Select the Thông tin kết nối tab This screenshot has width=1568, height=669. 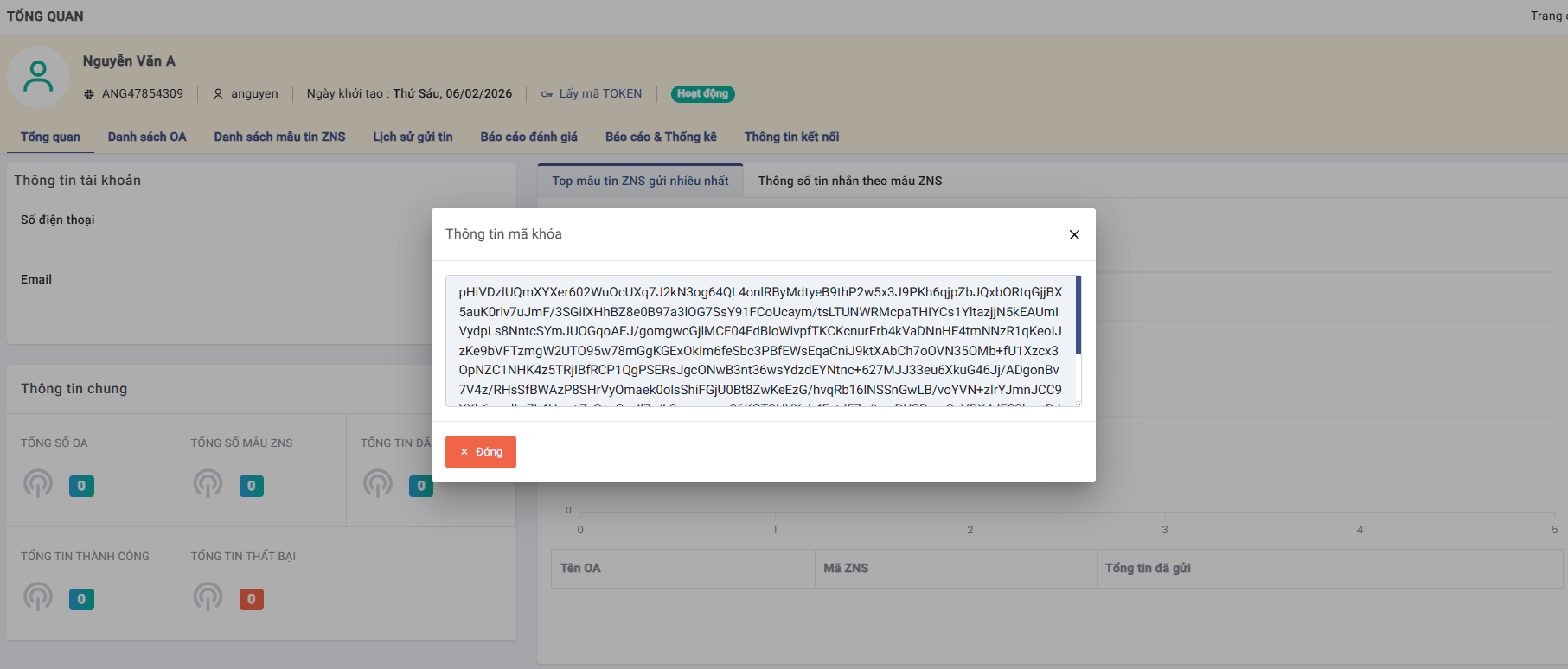791,137
